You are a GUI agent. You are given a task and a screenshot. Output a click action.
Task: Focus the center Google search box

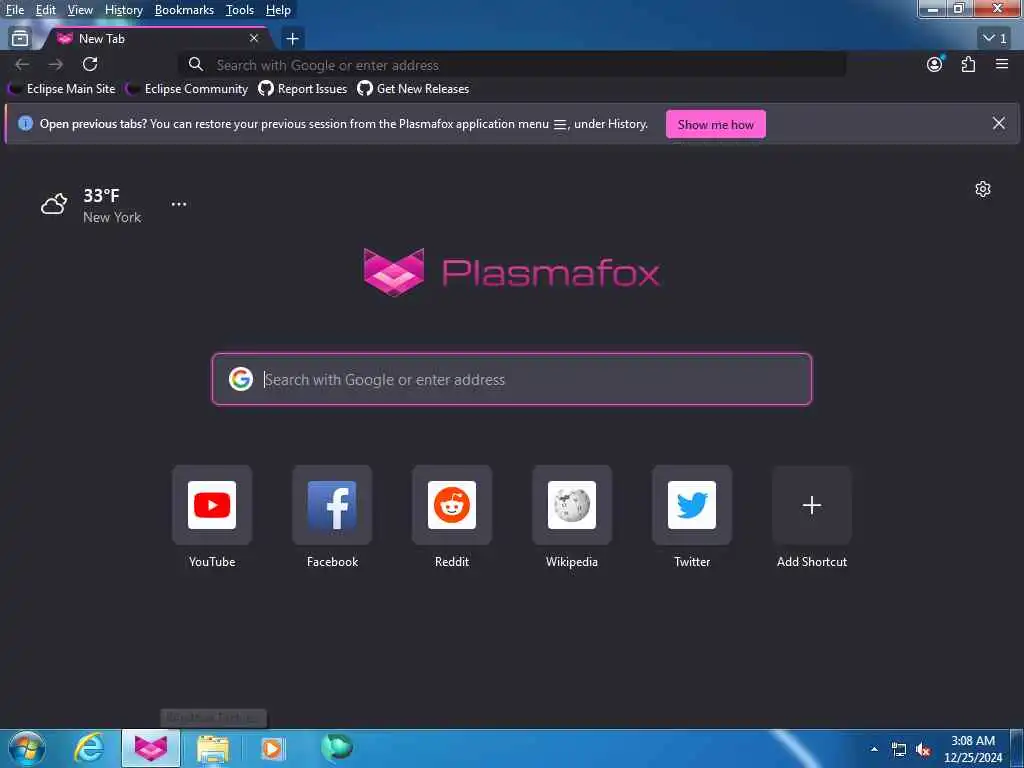click(x=512, y=379)
